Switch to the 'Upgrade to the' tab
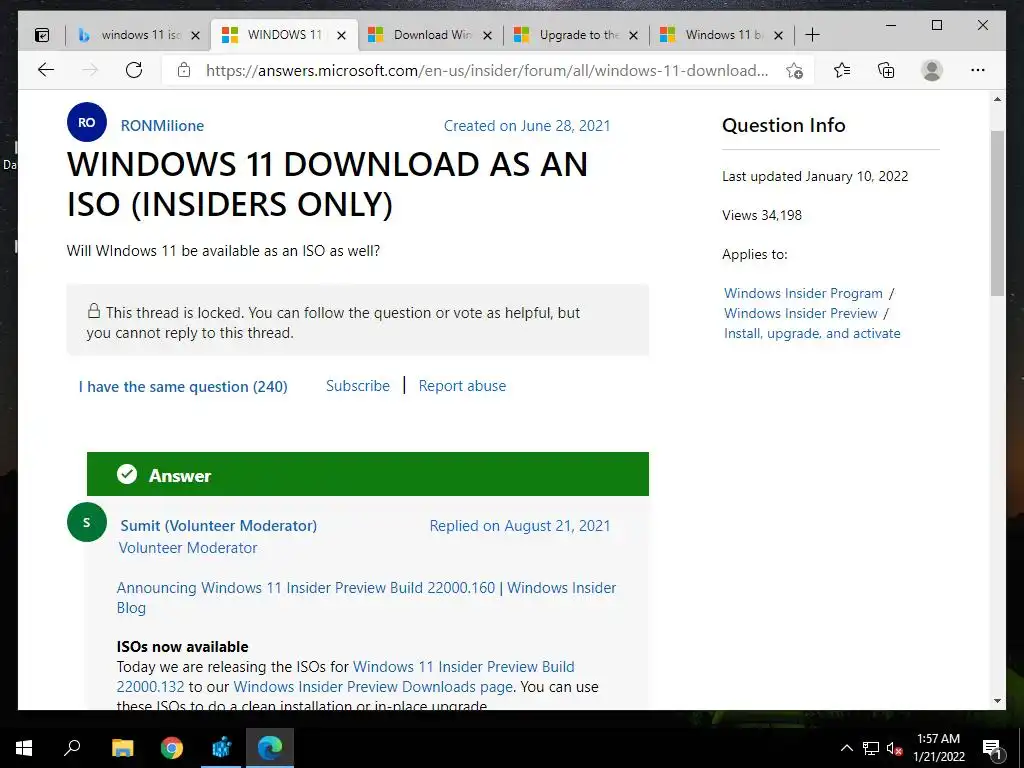Viewport: 1024px width, 768px height. point(576,35)
